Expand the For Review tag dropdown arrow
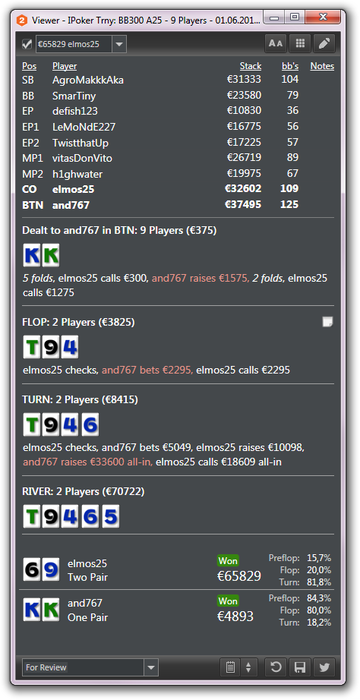 151,667
